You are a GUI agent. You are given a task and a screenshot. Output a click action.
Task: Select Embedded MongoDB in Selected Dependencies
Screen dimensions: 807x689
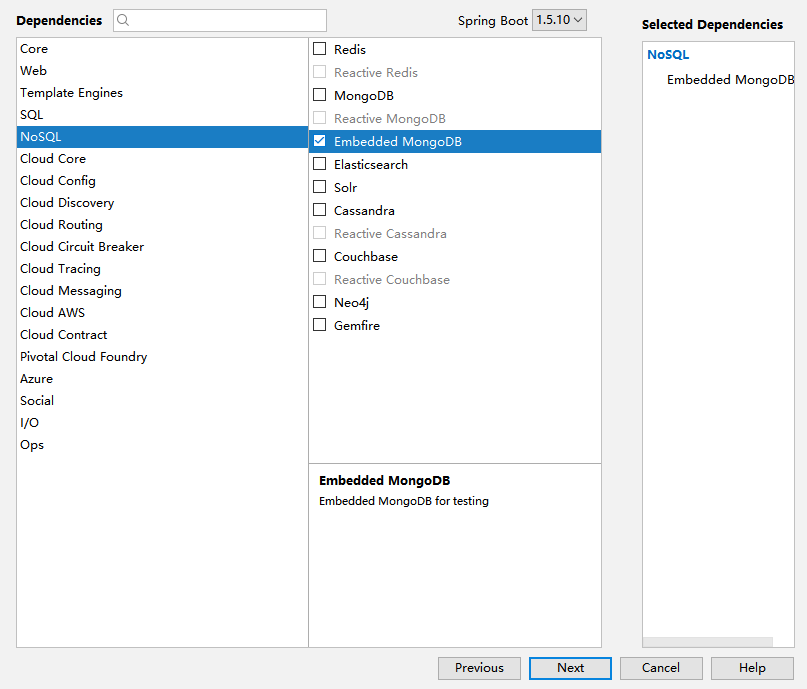(730, 80)
